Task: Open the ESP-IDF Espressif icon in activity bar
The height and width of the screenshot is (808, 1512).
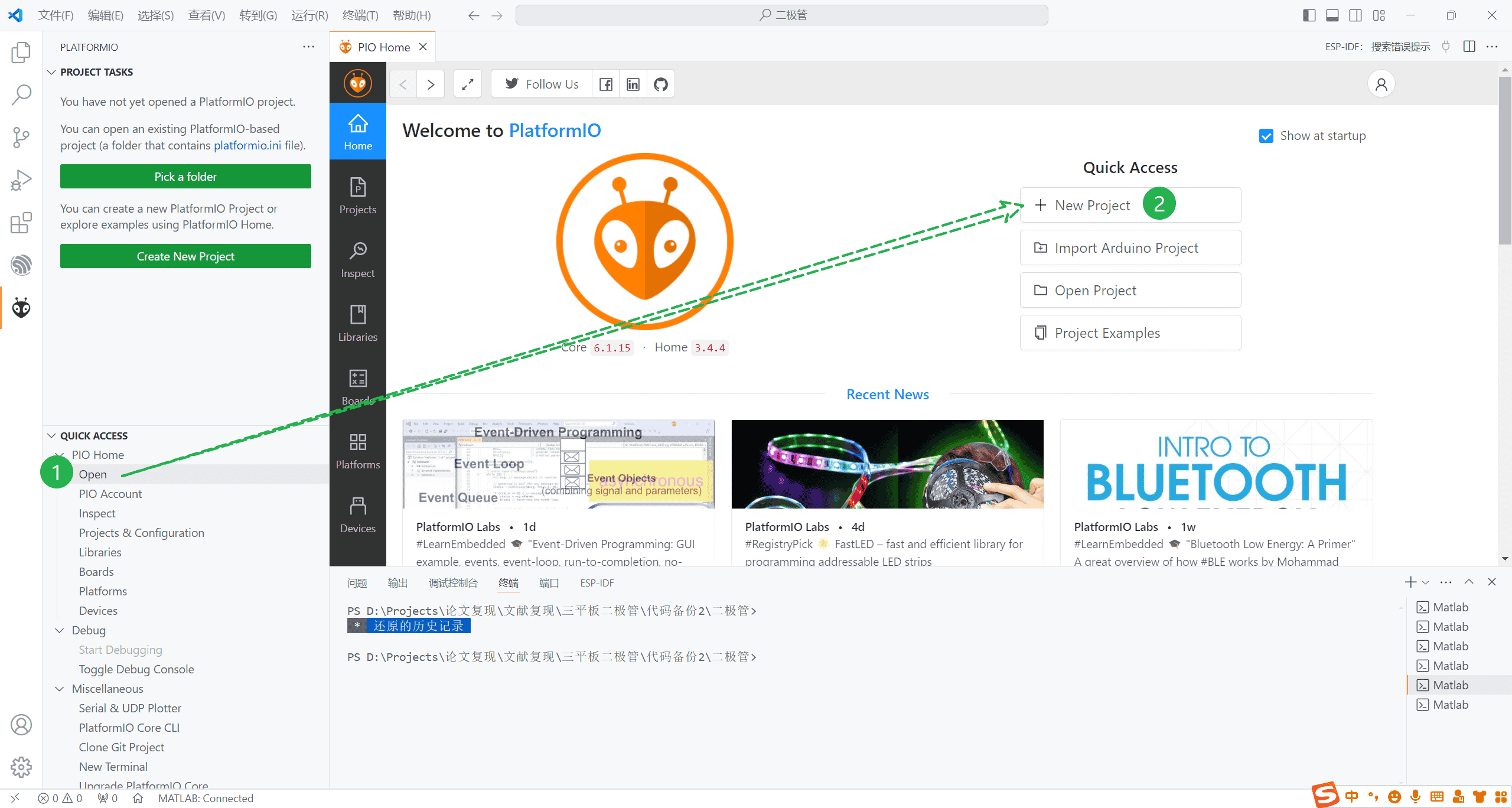Action: tap(21, 265)
